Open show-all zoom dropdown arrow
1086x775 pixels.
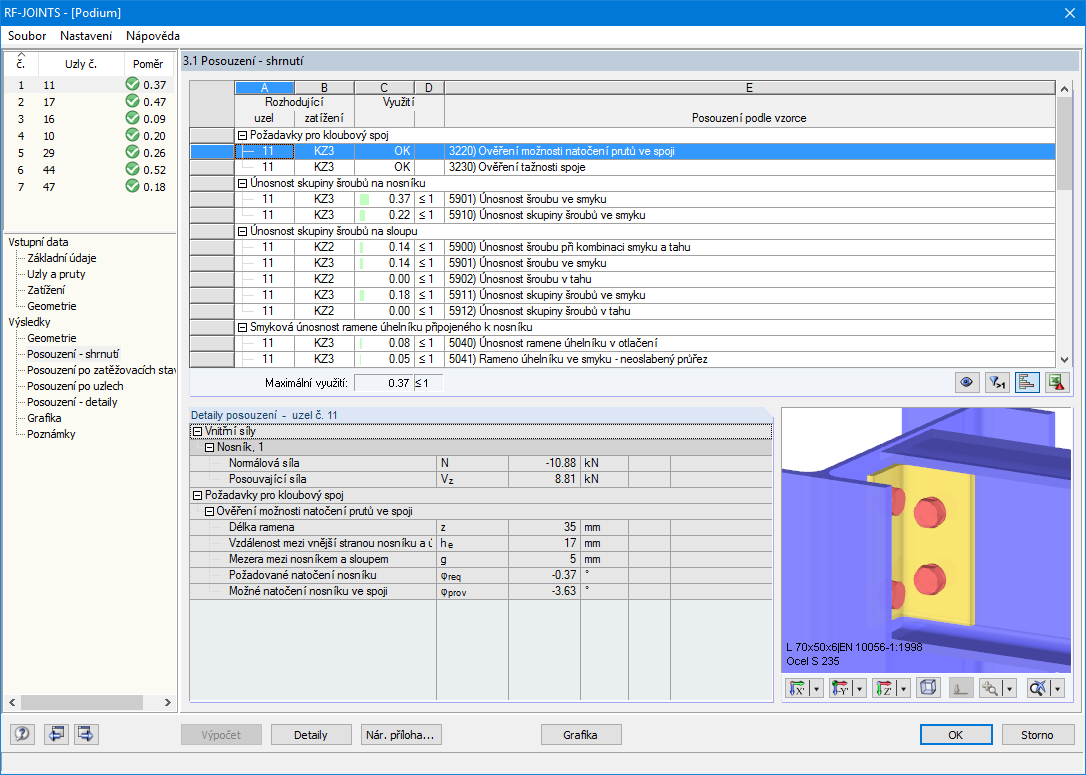[x=1057, y=688]
